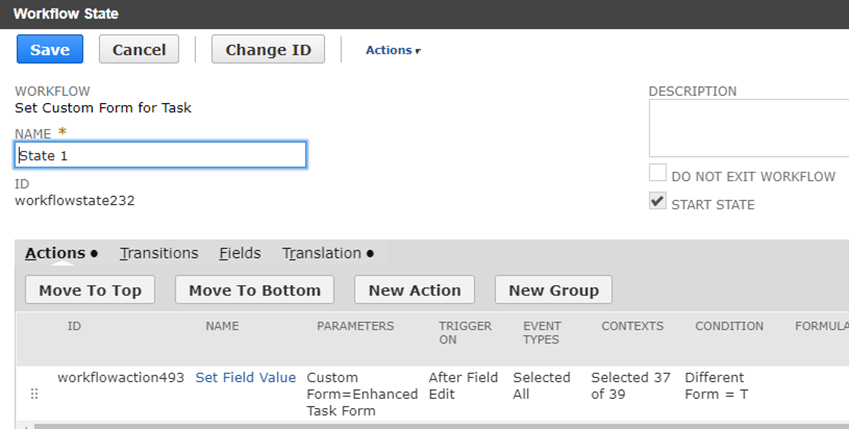Cancel editing the workflow state
This screenshot has width=849, height=429.
pos(139,49)
